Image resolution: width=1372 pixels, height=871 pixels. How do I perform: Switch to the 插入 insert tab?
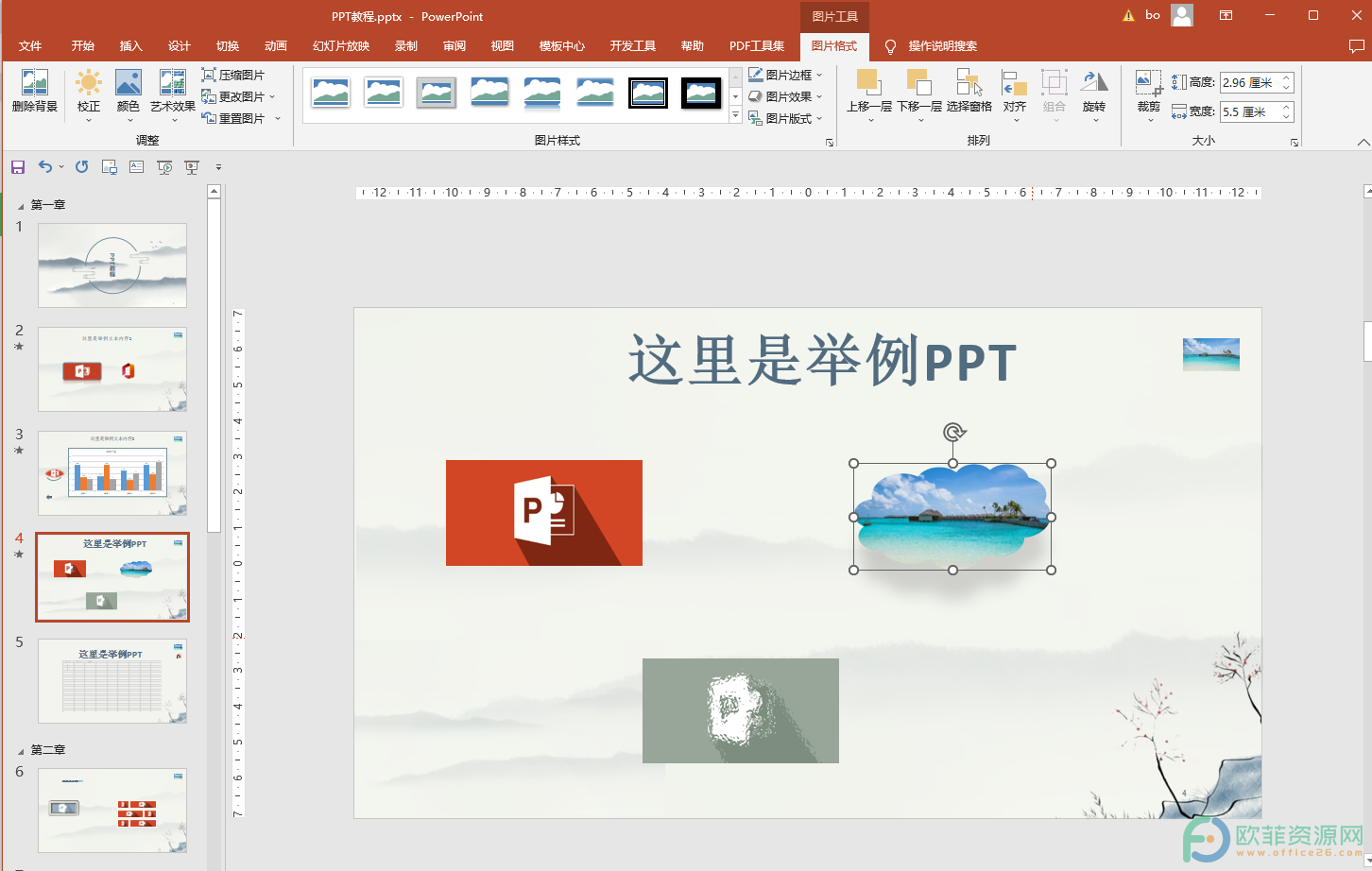pos(130,46)
